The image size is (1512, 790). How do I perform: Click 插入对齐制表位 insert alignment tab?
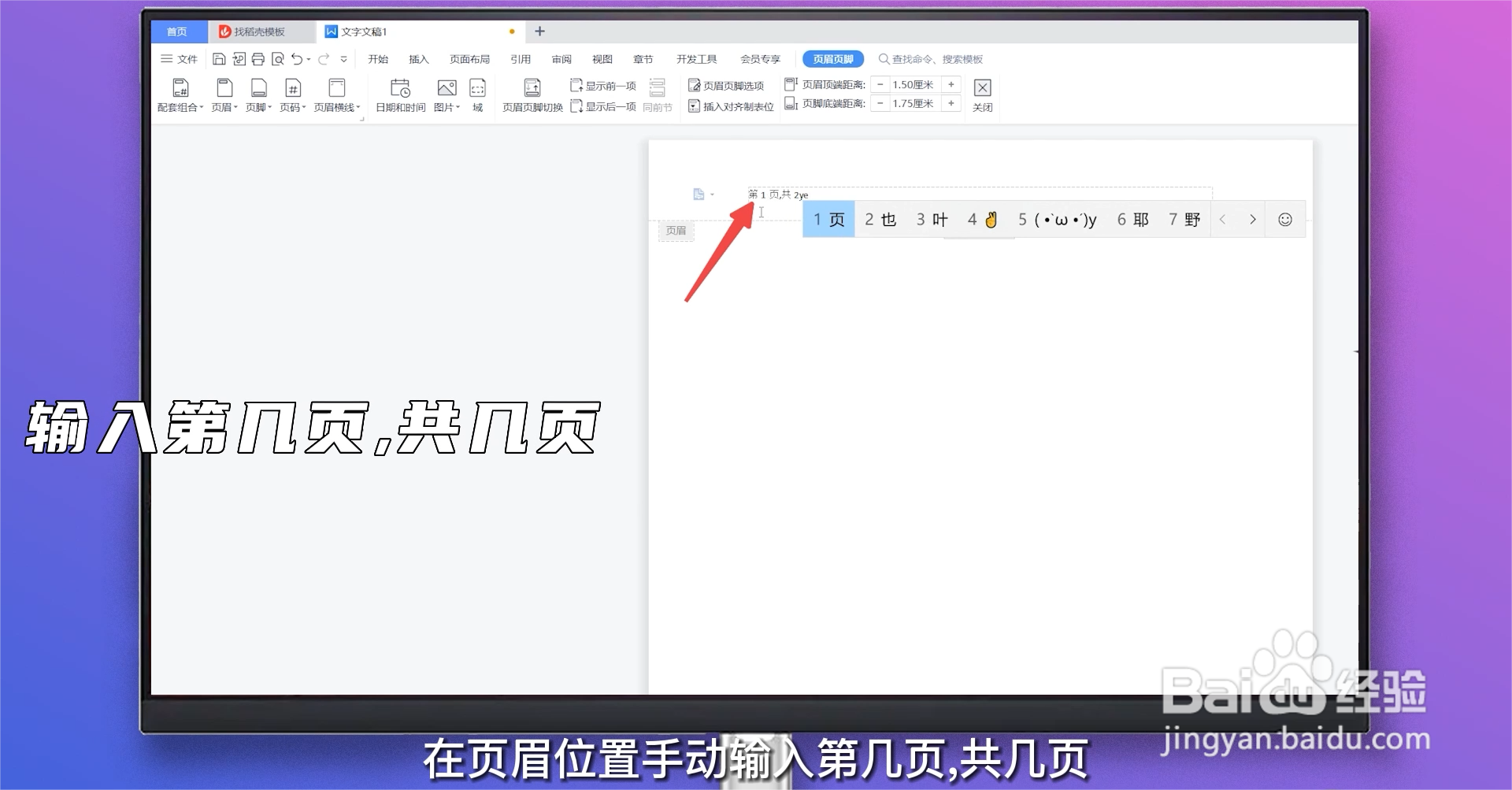pyautogui.click(x=731, y=106)
